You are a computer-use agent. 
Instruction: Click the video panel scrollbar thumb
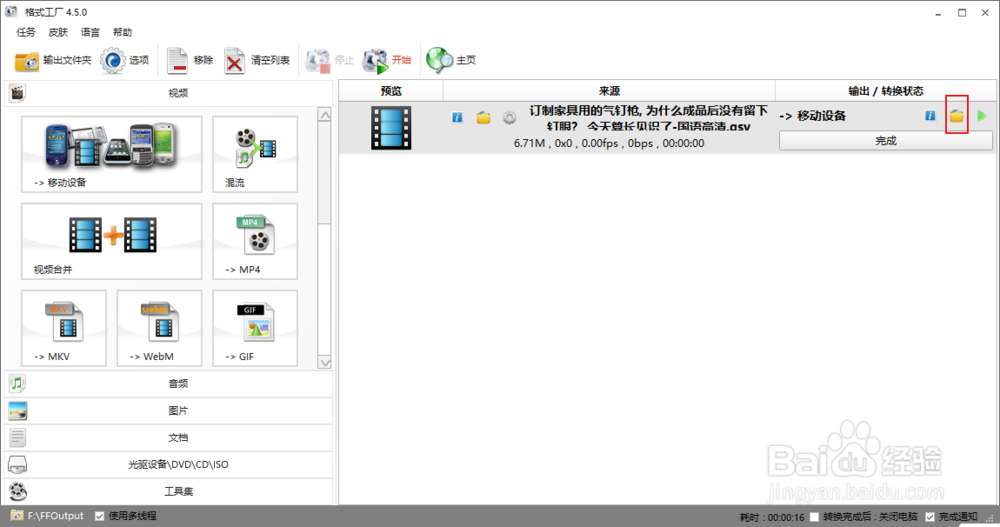325,173
